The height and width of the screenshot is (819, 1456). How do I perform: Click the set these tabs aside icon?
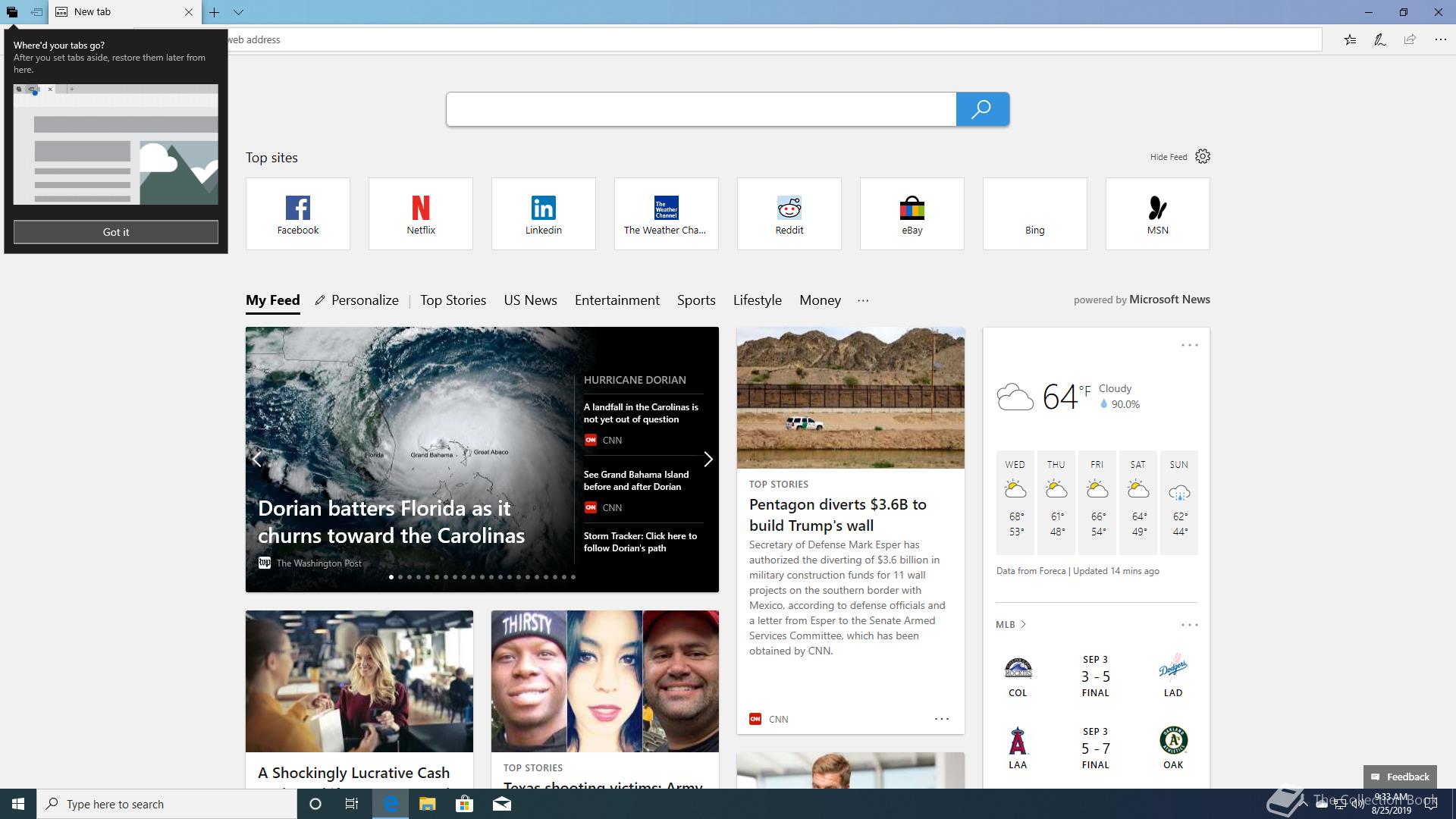click(x=36, y=12)
